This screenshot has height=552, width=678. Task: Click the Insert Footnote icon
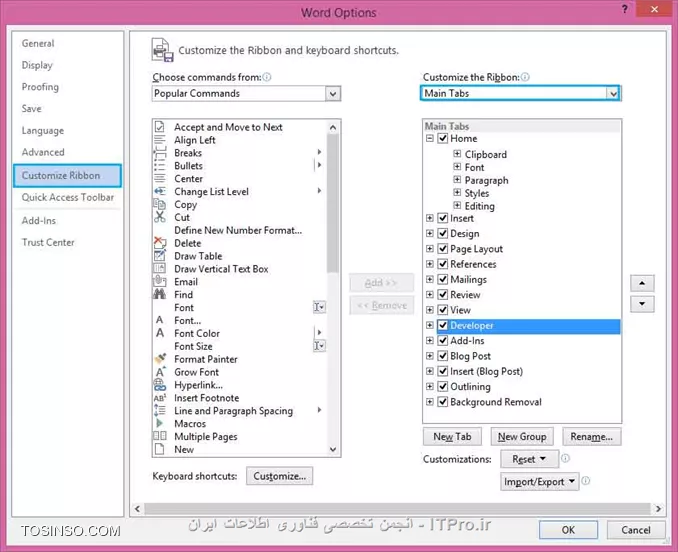pyautogui.click(x=160, y=398)
